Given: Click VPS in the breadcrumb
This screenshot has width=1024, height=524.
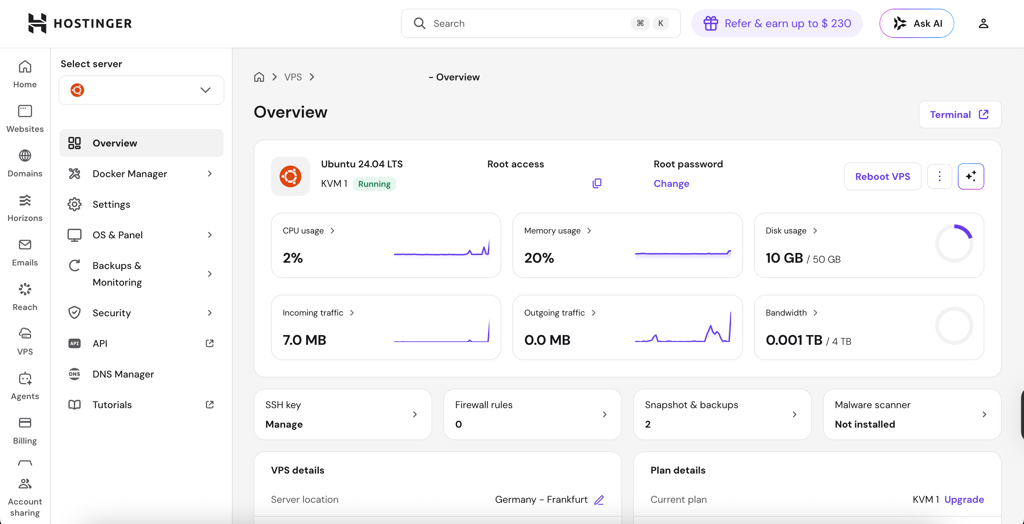Looking at the screenshot, I should (x=293, y=77).
